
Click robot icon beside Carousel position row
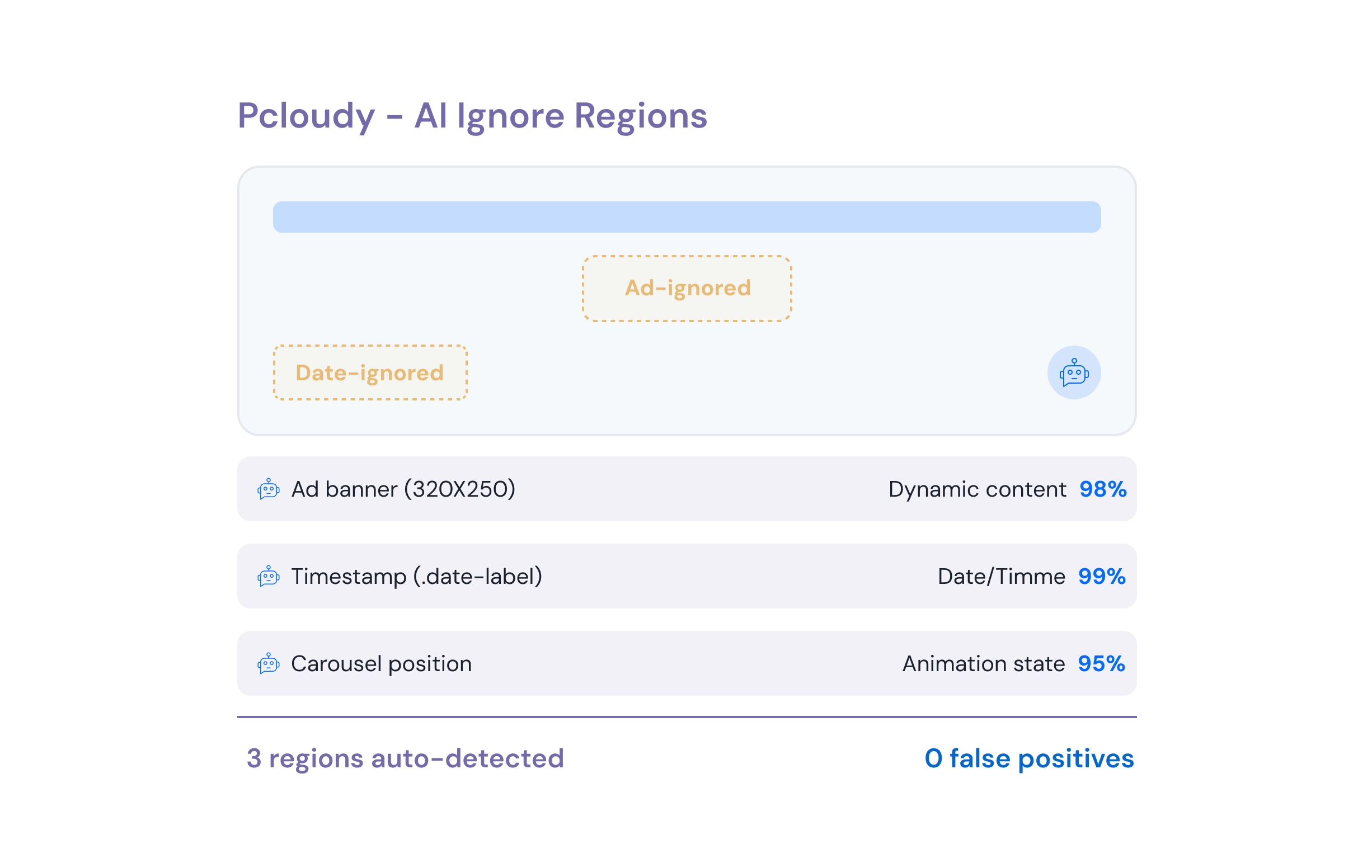(269, 663)
